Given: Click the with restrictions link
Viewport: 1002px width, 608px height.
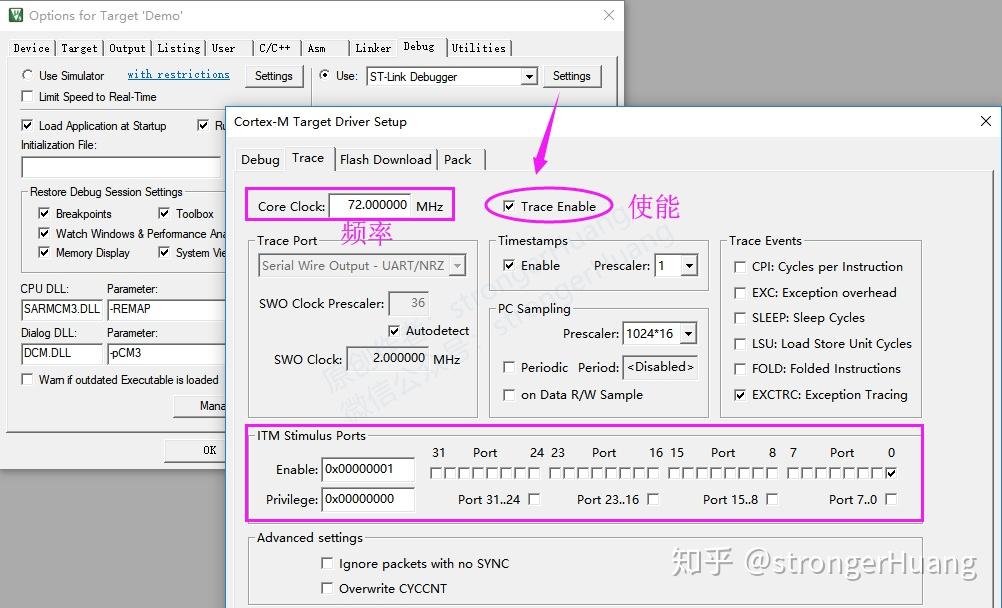Looking at the screenshot, I should pos(178,75).
